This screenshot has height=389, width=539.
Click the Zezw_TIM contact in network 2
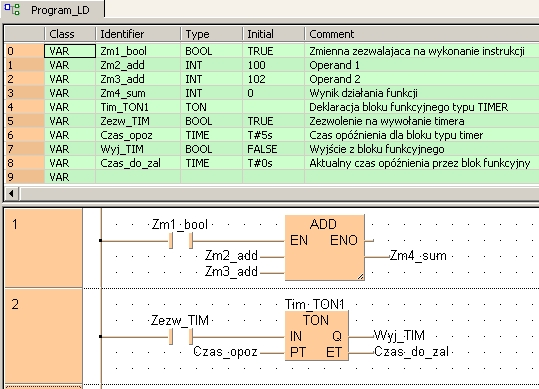[181, 337]
